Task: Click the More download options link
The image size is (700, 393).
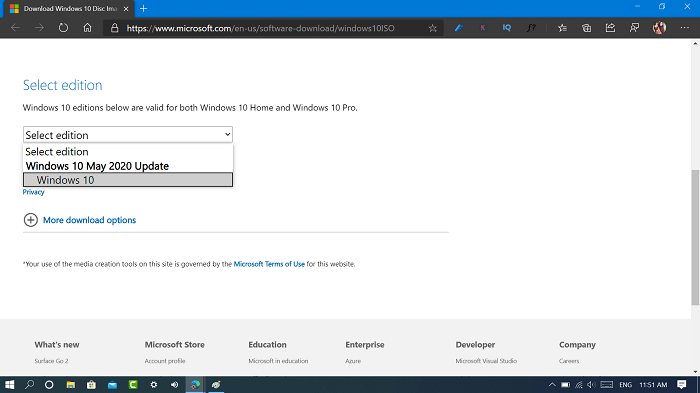Action: pyautogui.click(x=89, y=220)
